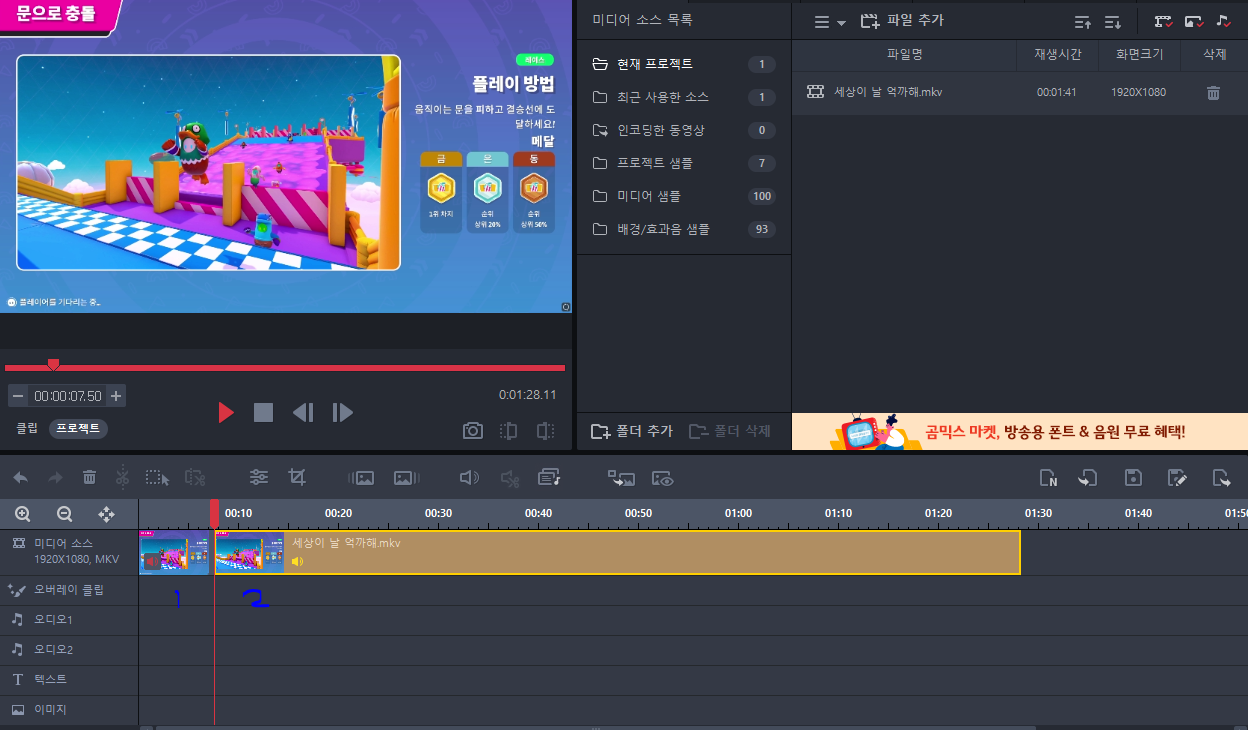Delete 세상이 날 억까해.mkv from the list

pyautogui.click(x=1213, y=92)
